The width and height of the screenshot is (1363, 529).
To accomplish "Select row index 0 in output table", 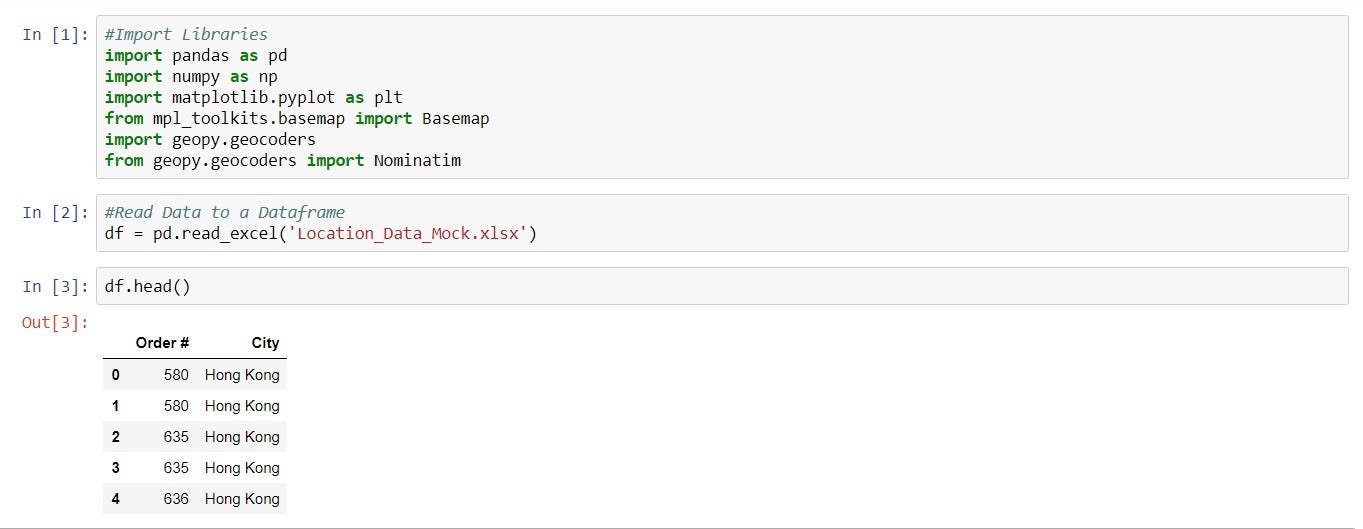I will point(116,375).
